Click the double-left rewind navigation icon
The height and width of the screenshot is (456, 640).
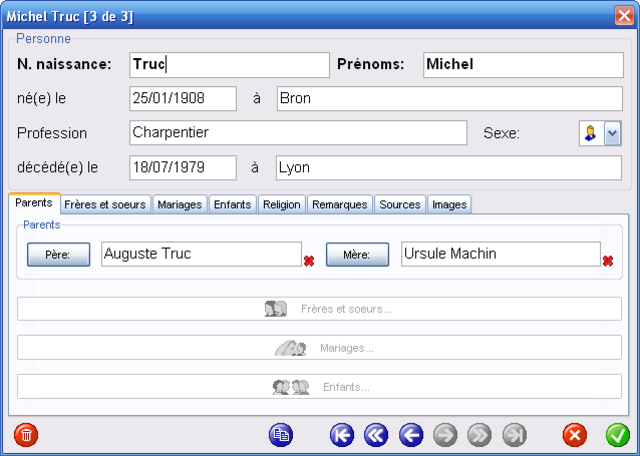376,435
